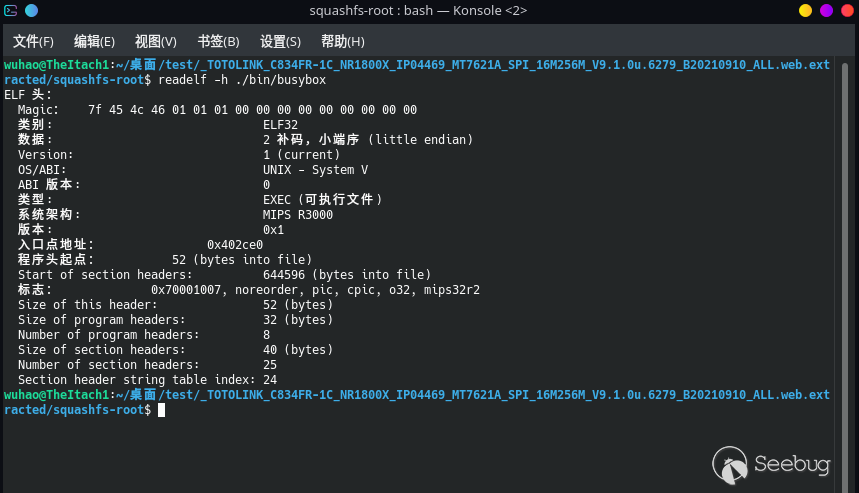Image resolution: width=859 pixels, height=493 pixels.
Task: Click the terminal cursor at the last prompt
Action: click(161, 410)
